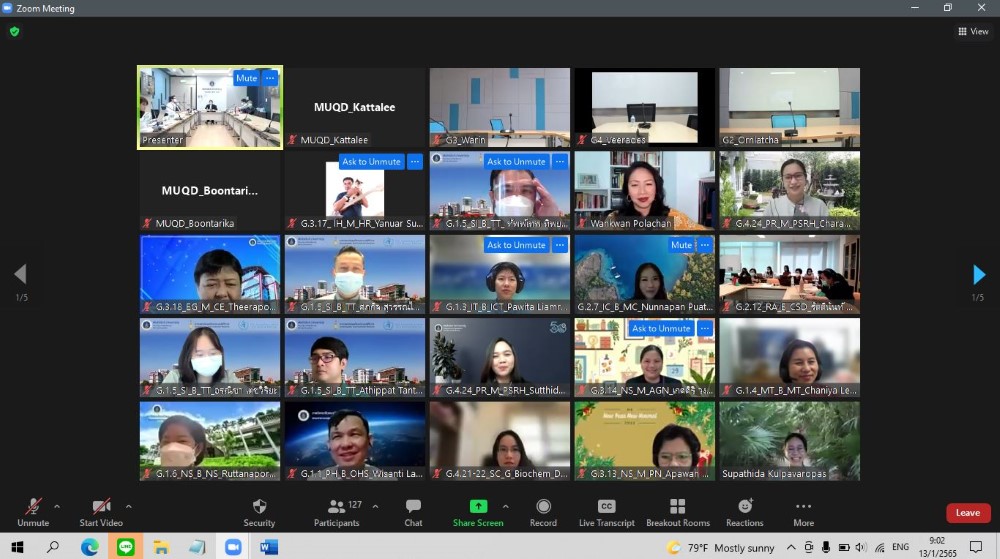Select Wankwan Polachan's video thumbnail
Viewport: 1000px width, 559px height.
[x=644, y=190]
